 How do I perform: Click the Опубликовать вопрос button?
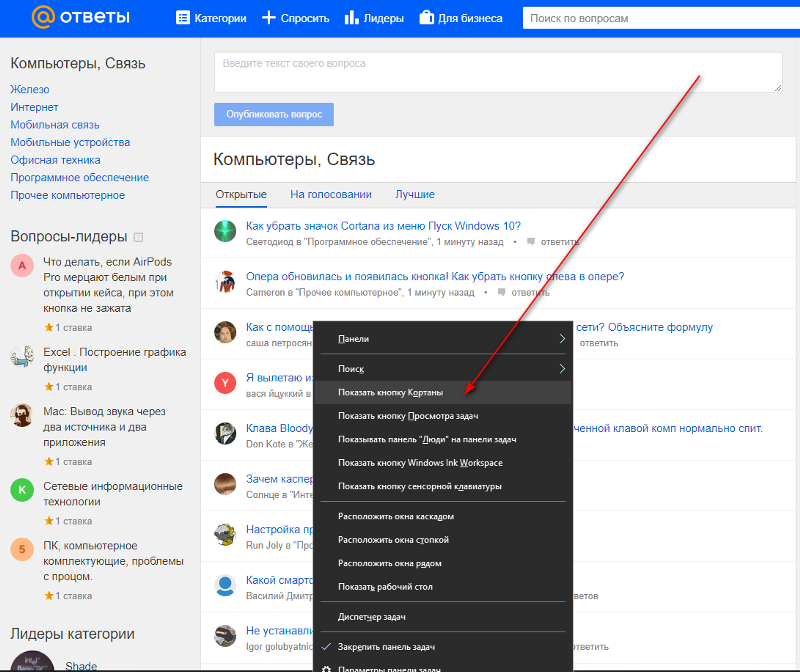(x=274, y=114)
